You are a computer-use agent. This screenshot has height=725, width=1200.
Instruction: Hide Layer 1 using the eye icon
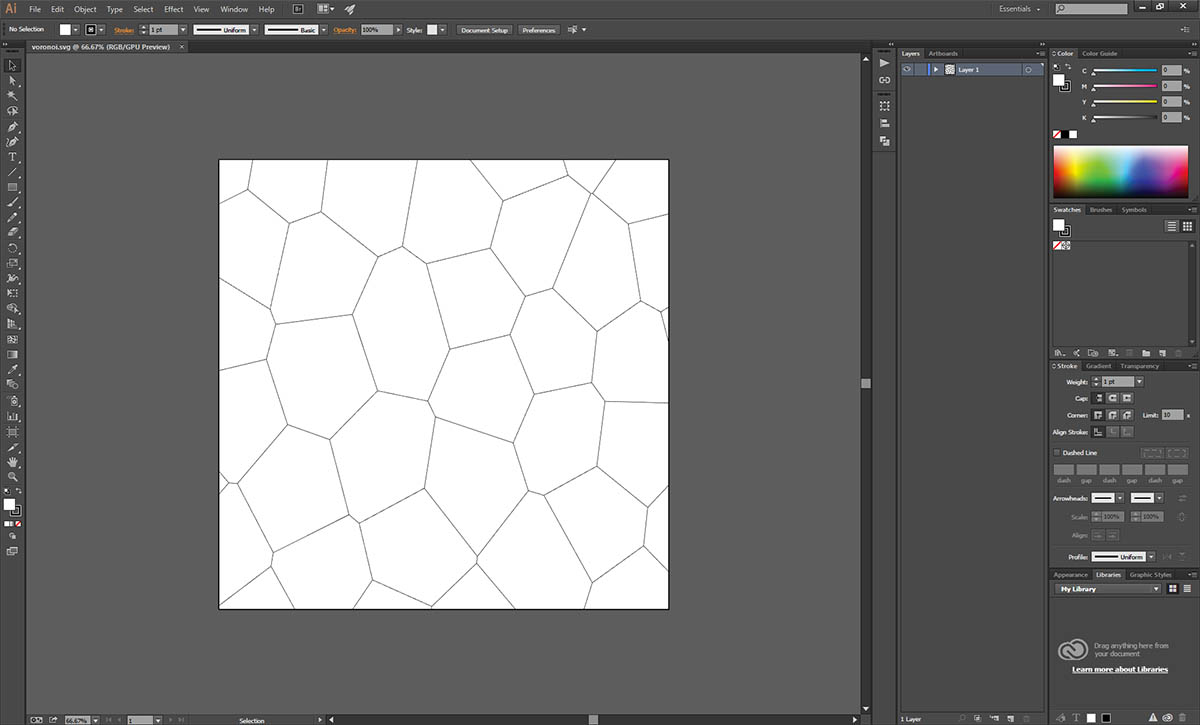[x=907, y=70]
